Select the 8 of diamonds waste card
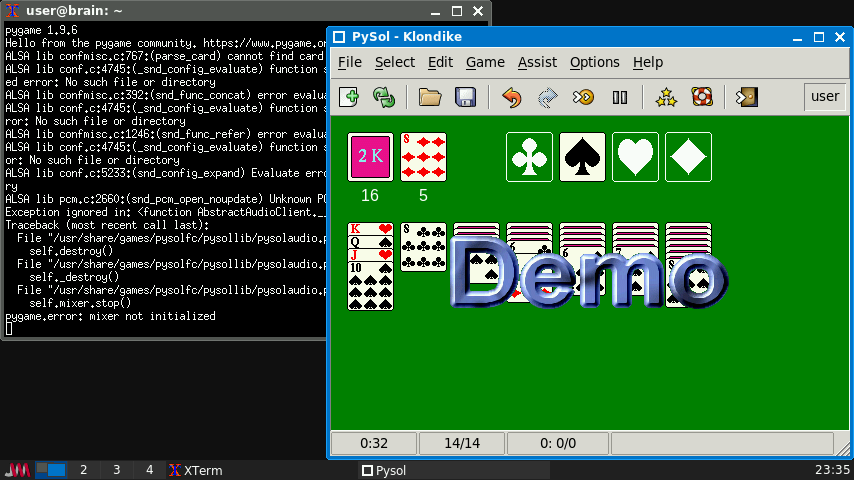 (423, 157)
